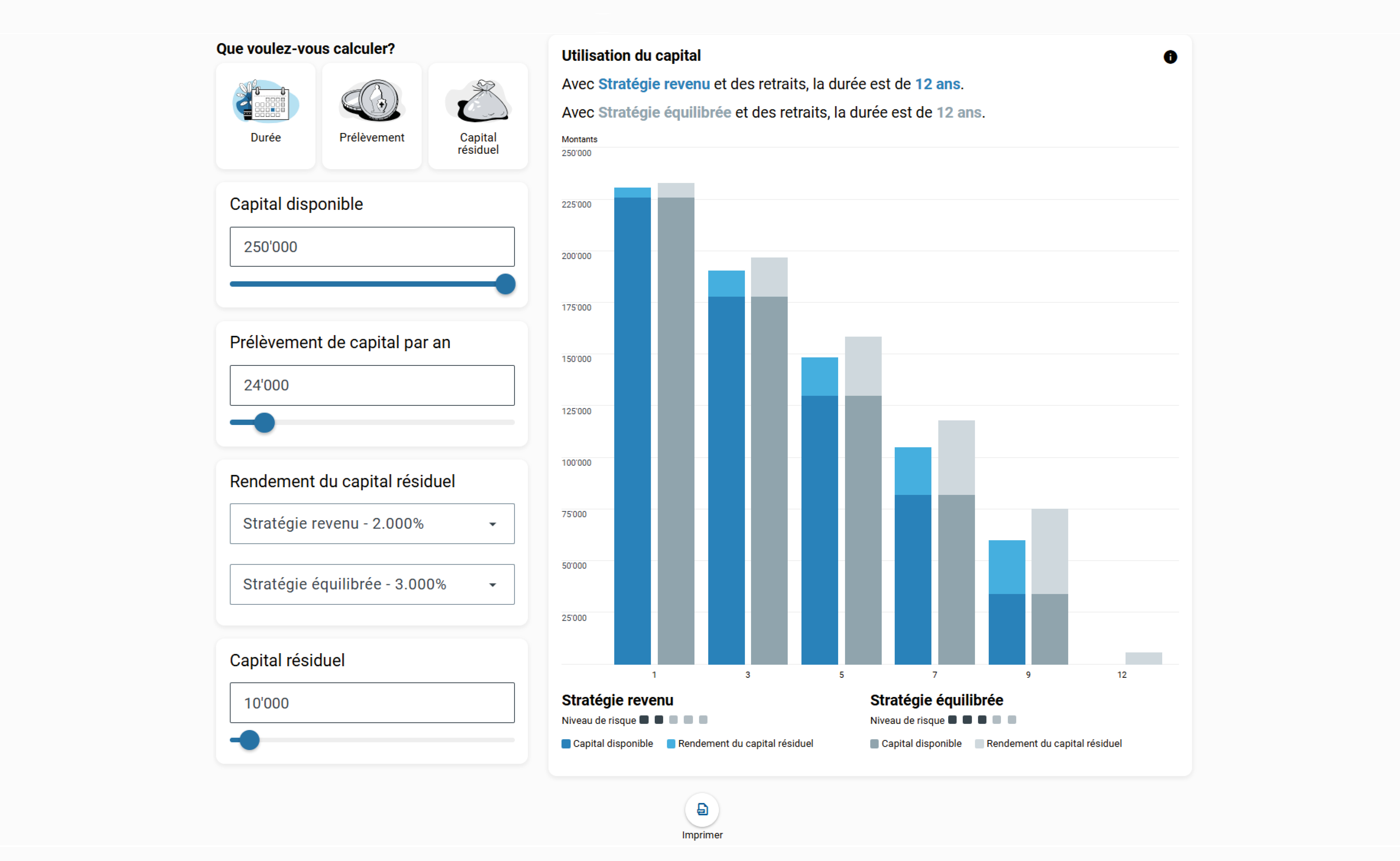This screenshot has height=861, width=1400.
Task: Click the Capital disponible 250'000 input field
Action: pos(372,246)
